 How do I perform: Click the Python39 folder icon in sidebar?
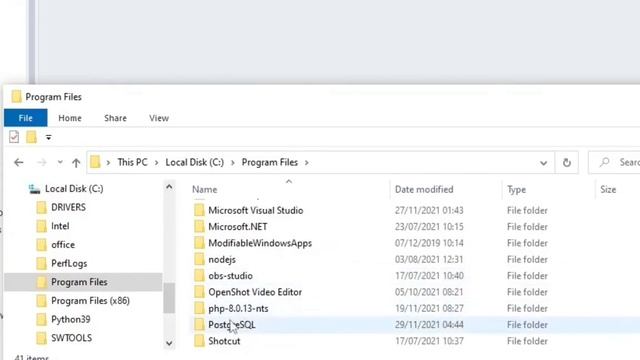pyautogui.click(x=41, y=319)
